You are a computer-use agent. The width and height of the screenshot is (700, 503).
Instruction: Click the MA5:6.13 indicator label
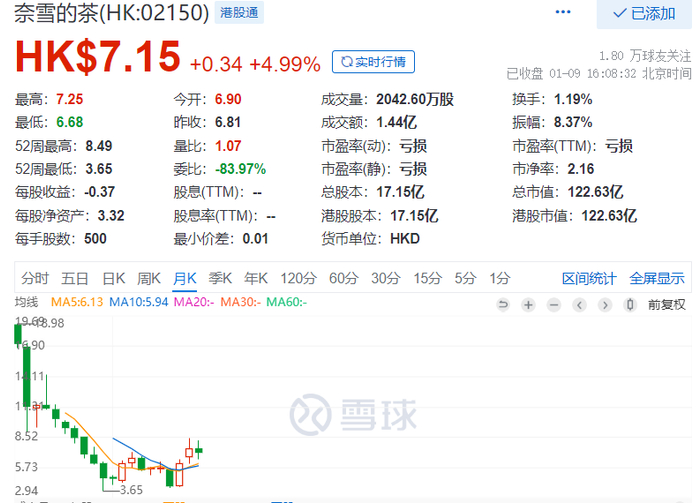(77, 302)
